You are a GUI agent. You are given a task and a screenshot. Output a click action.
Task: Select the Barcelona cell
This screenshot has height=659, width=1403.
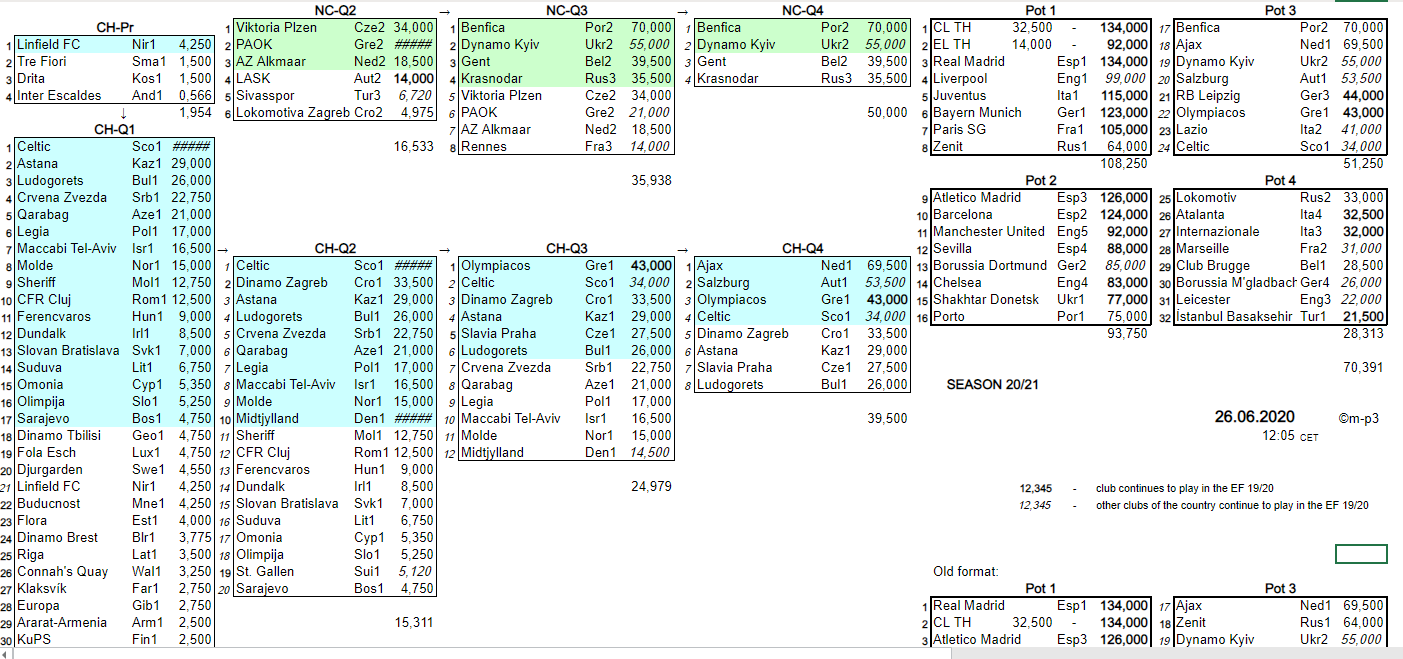(963, 215)
